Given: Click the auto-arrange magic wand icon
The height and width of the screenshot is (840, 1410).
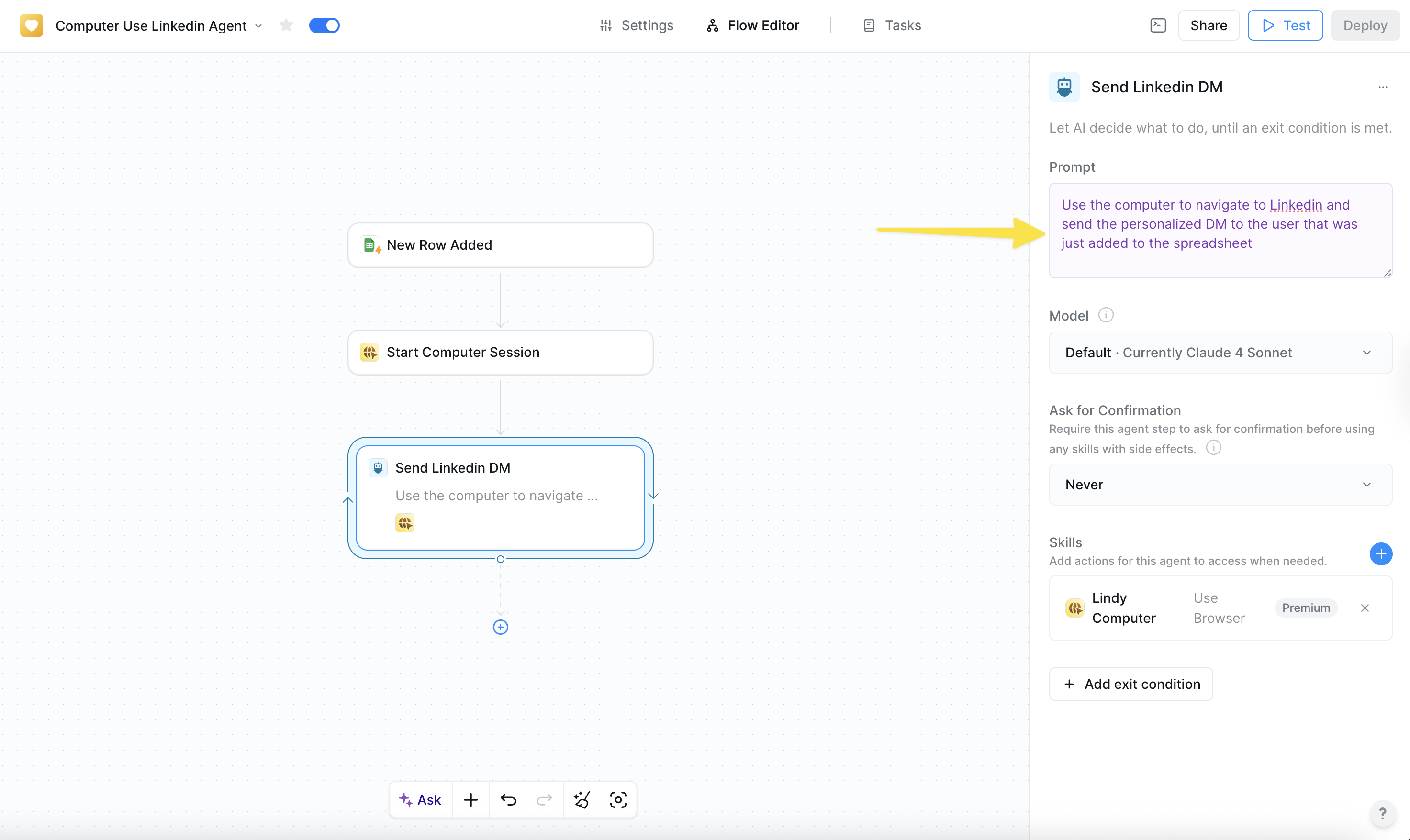Looking at the screenshot, I should pos(582,800).
